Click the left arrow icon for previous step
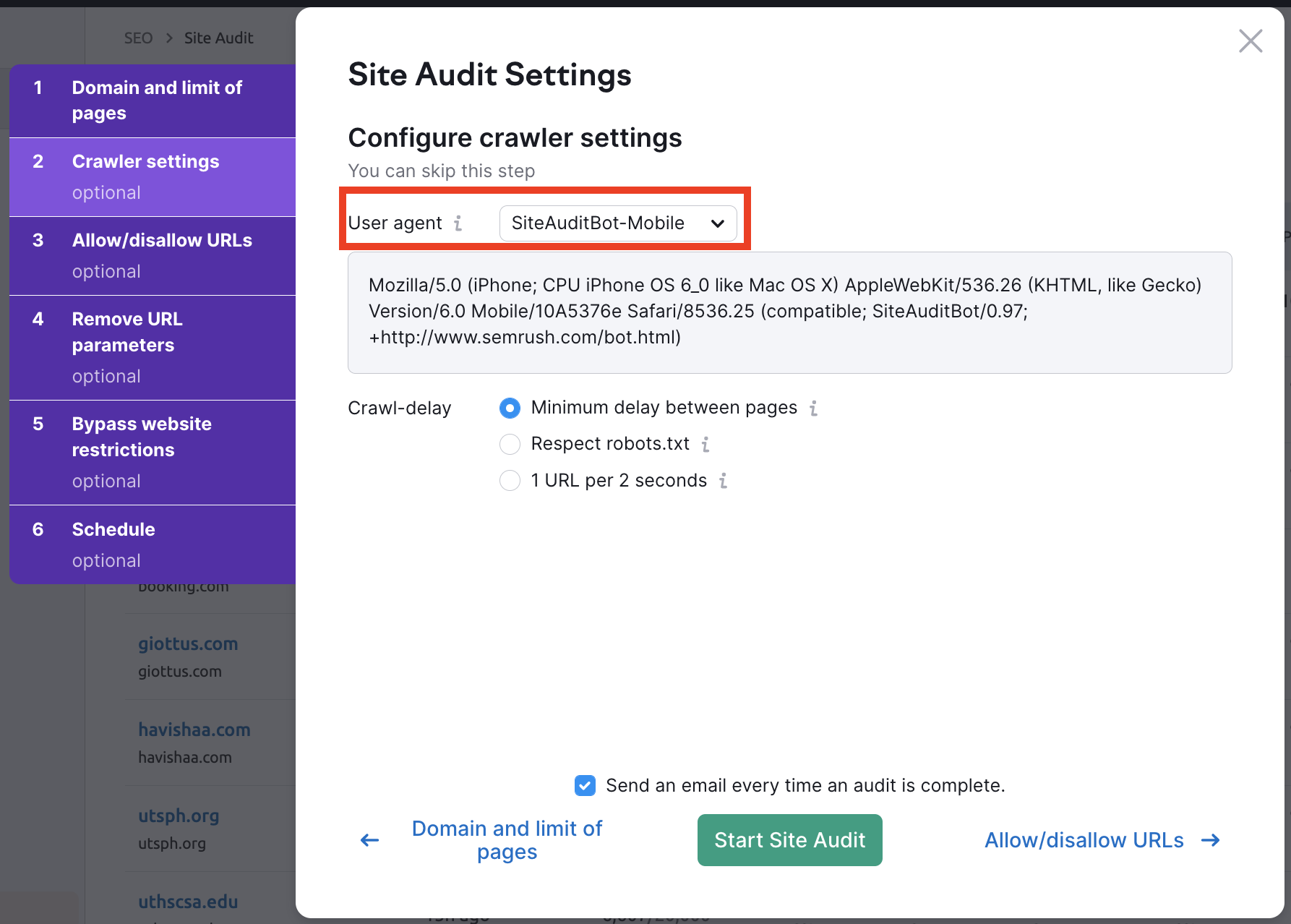 [x=369, y=840]
